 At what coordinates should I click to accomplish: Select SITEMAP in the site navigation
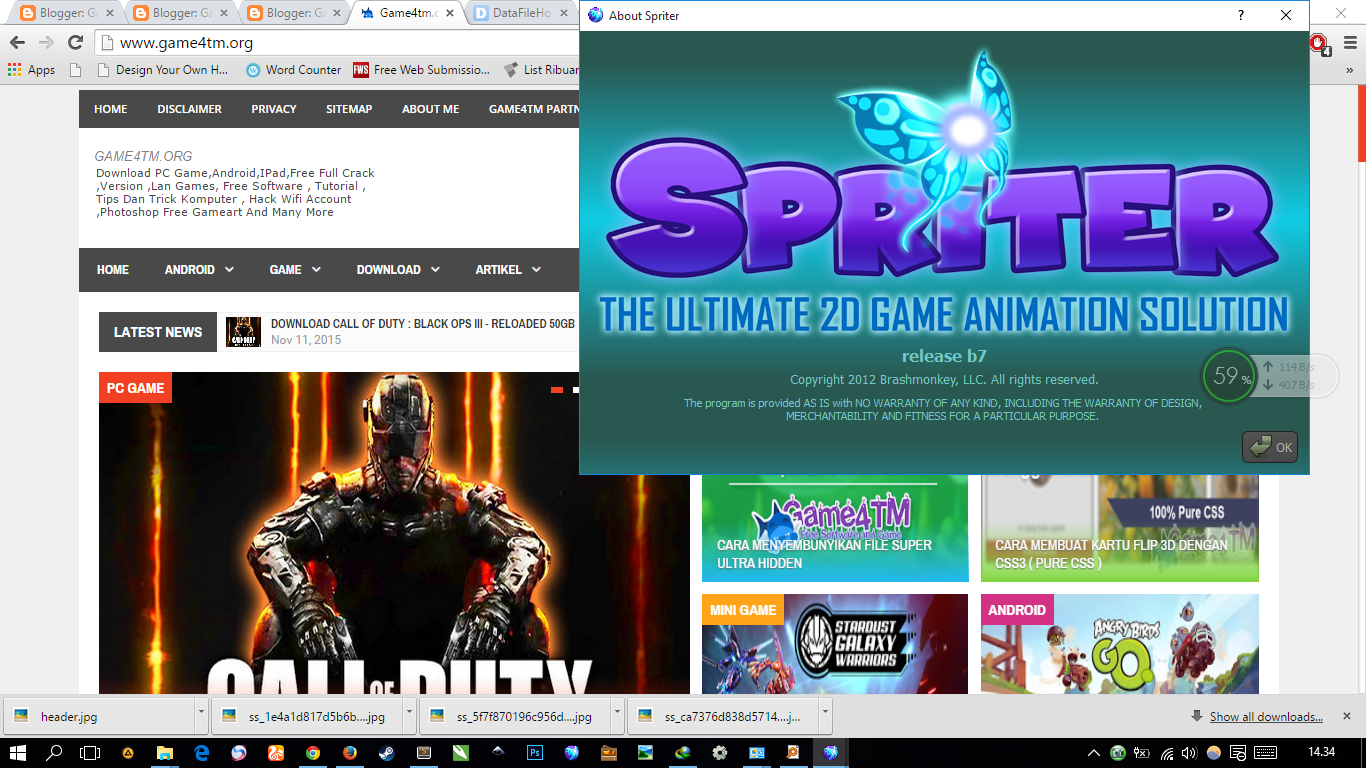348,109
